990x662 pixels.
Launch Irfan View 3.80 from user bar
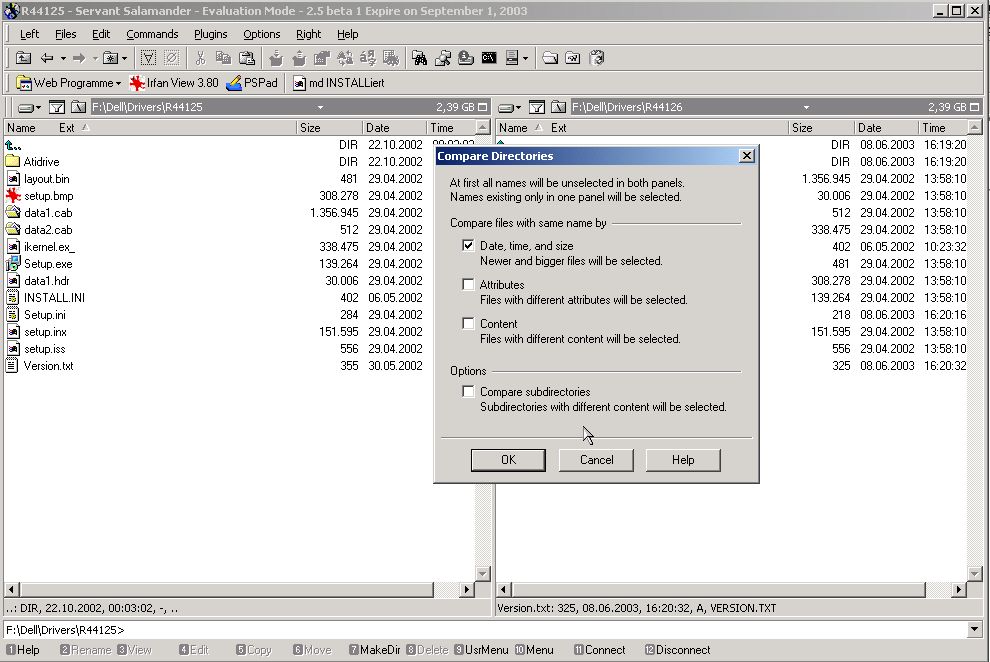click(x=174, y=83)
